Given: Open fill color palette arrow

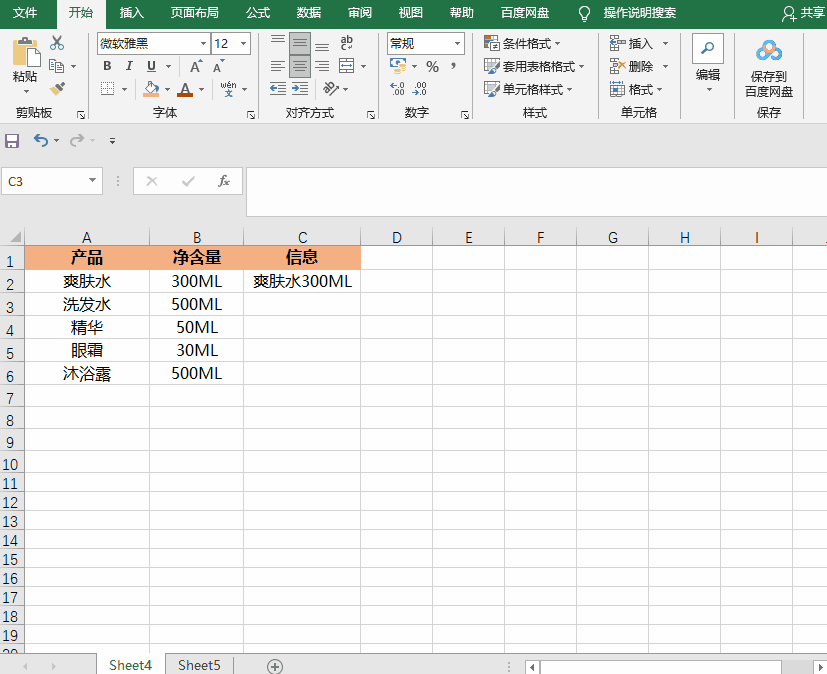Looking at the screenshot, I should click(167, 89).
